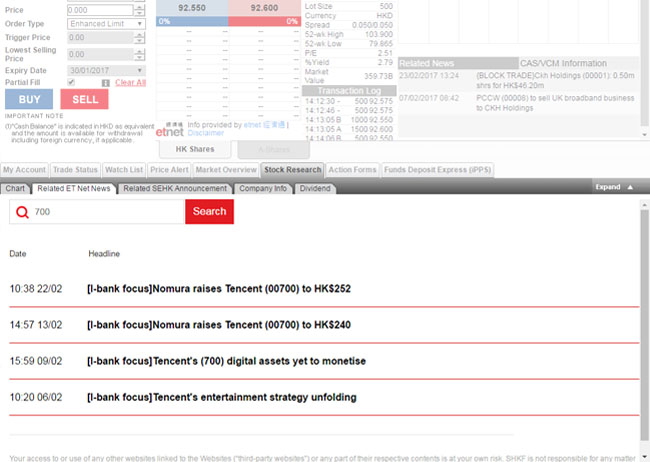Viewport: 650px width, 462px height.
Task: Click the Price input field
Action: [x=100, y=10]
